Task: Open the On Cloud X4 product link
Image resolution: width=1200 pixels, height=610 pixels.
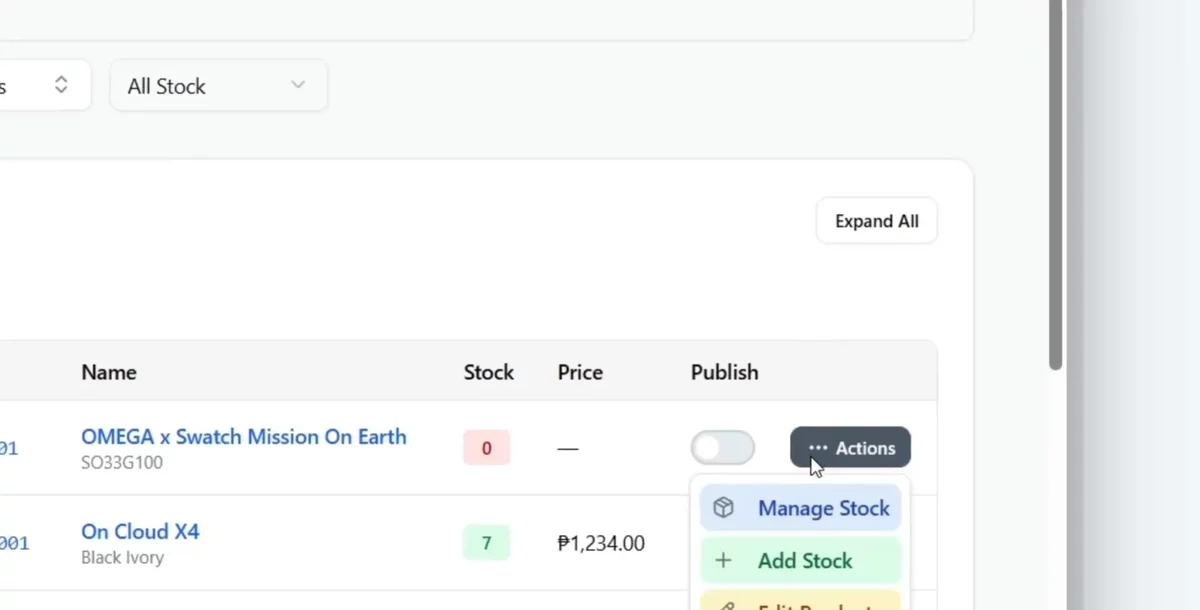Action: point(140,531)
